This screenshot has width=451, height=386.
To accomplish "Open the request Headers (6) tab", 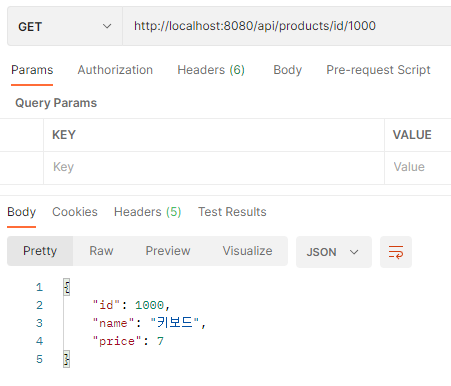I will [211, 70].
